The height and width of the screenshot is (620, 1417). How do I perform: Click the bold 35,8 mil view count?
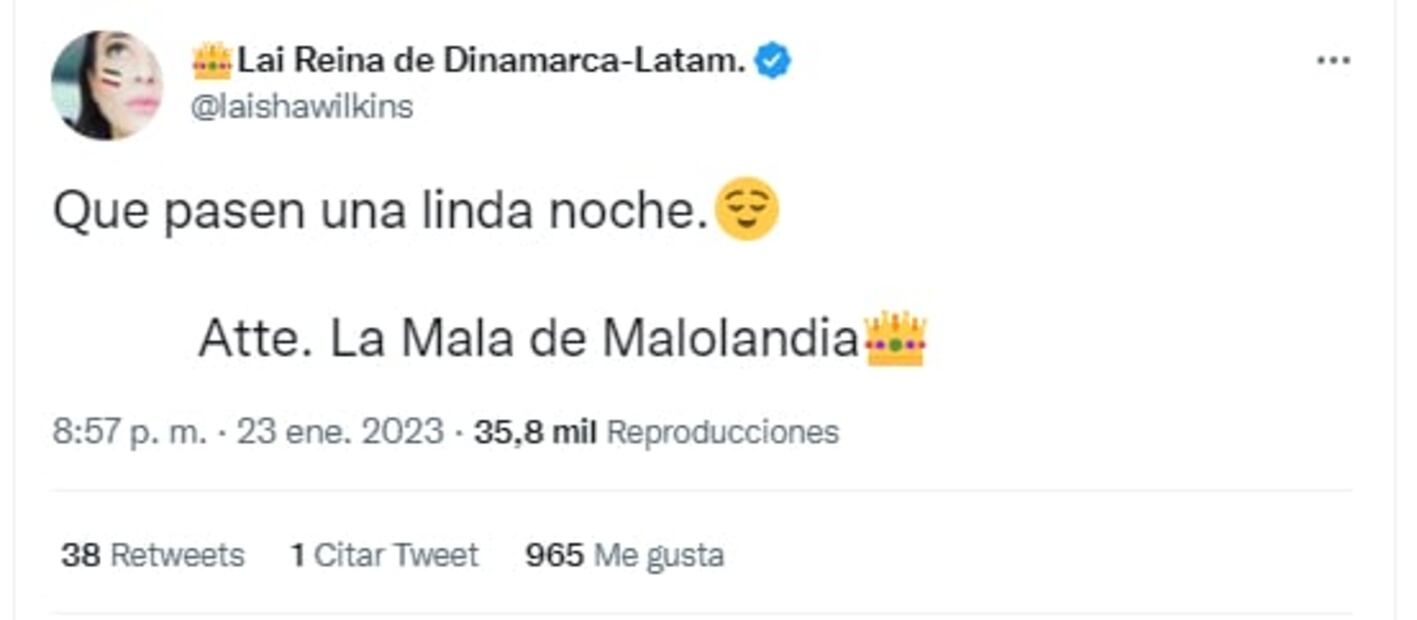coord(535,432)
